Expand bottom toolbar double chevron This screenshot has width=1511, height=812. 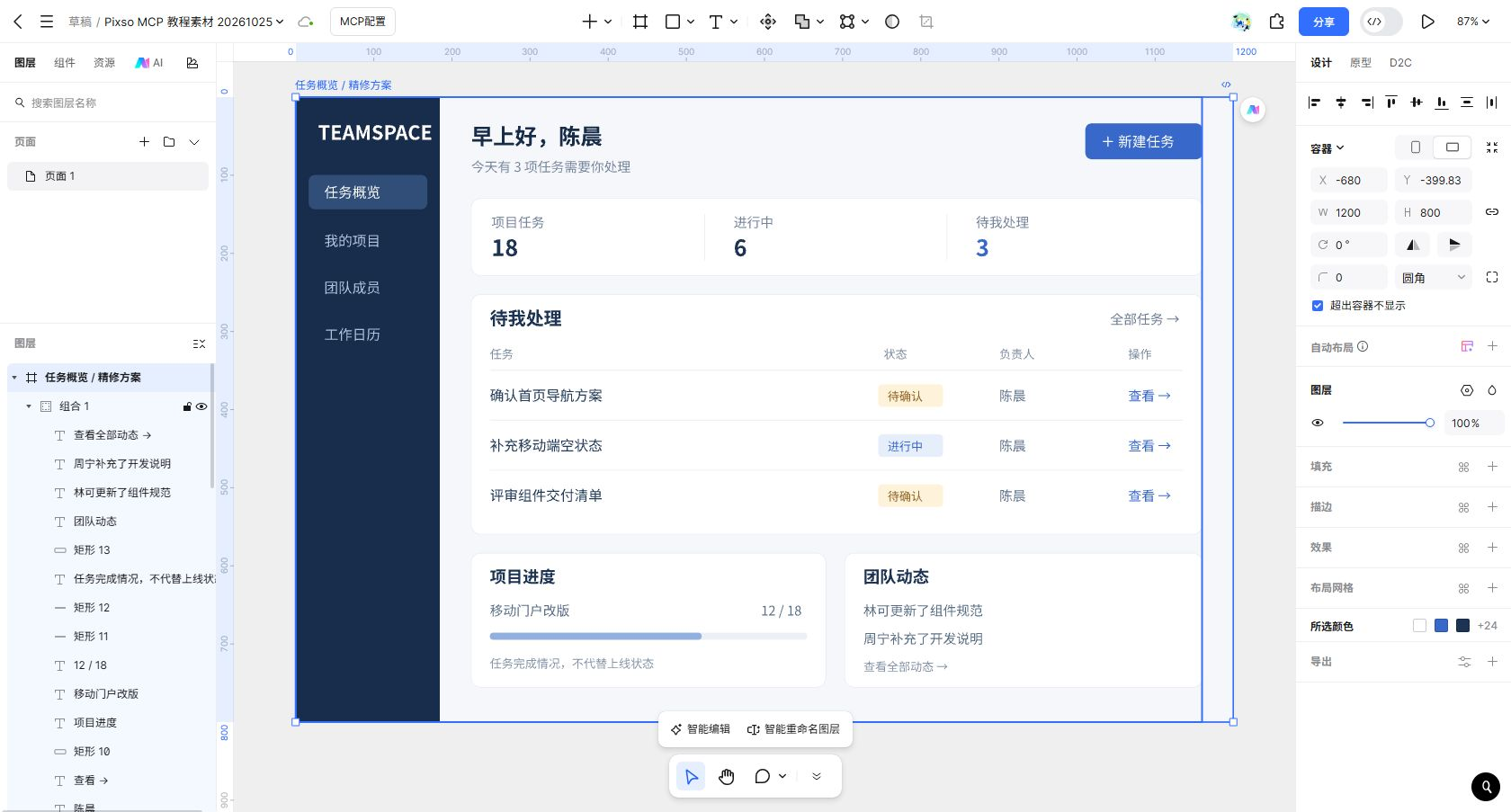click(x=817, y=776)
